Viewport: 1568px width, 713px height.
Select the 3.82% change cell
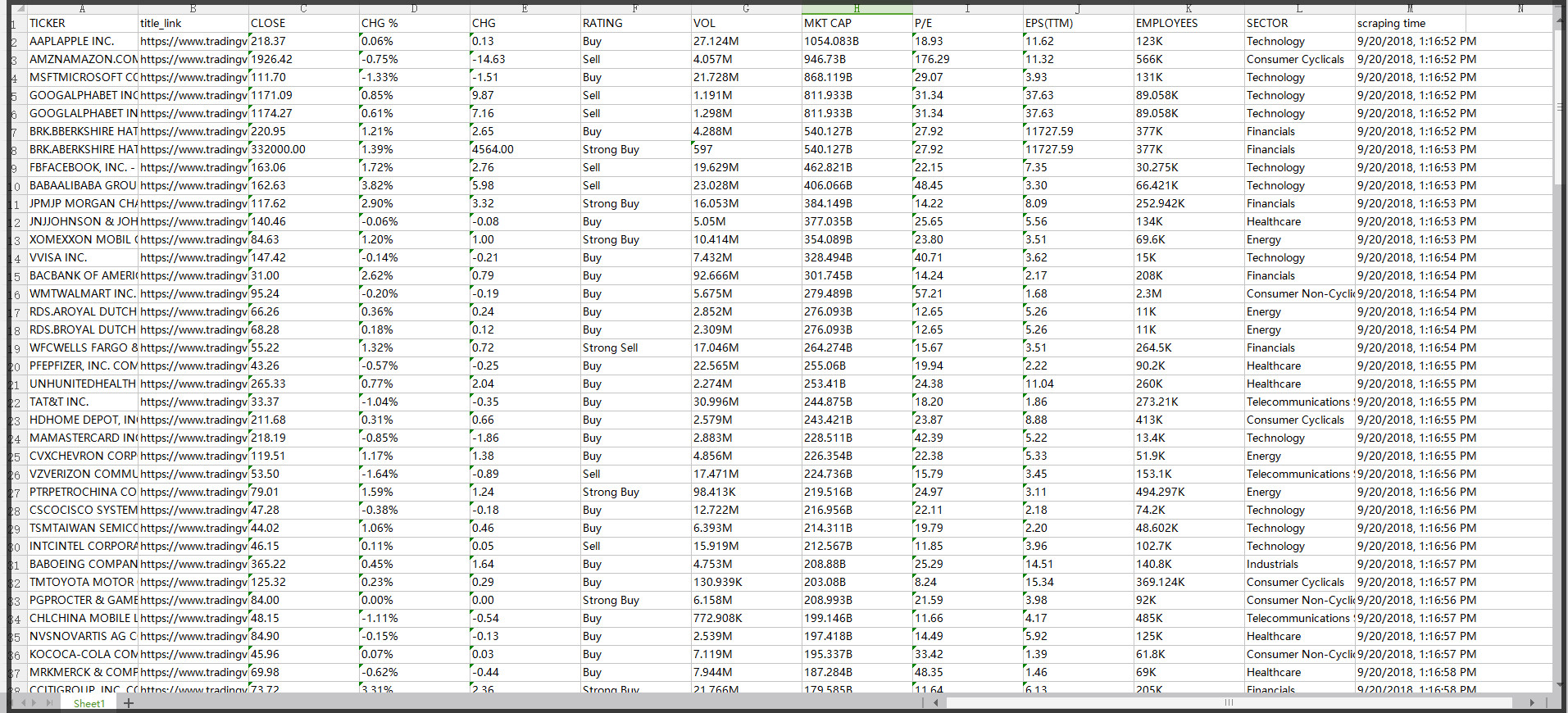pyautogui.click(x=414, y=185)
